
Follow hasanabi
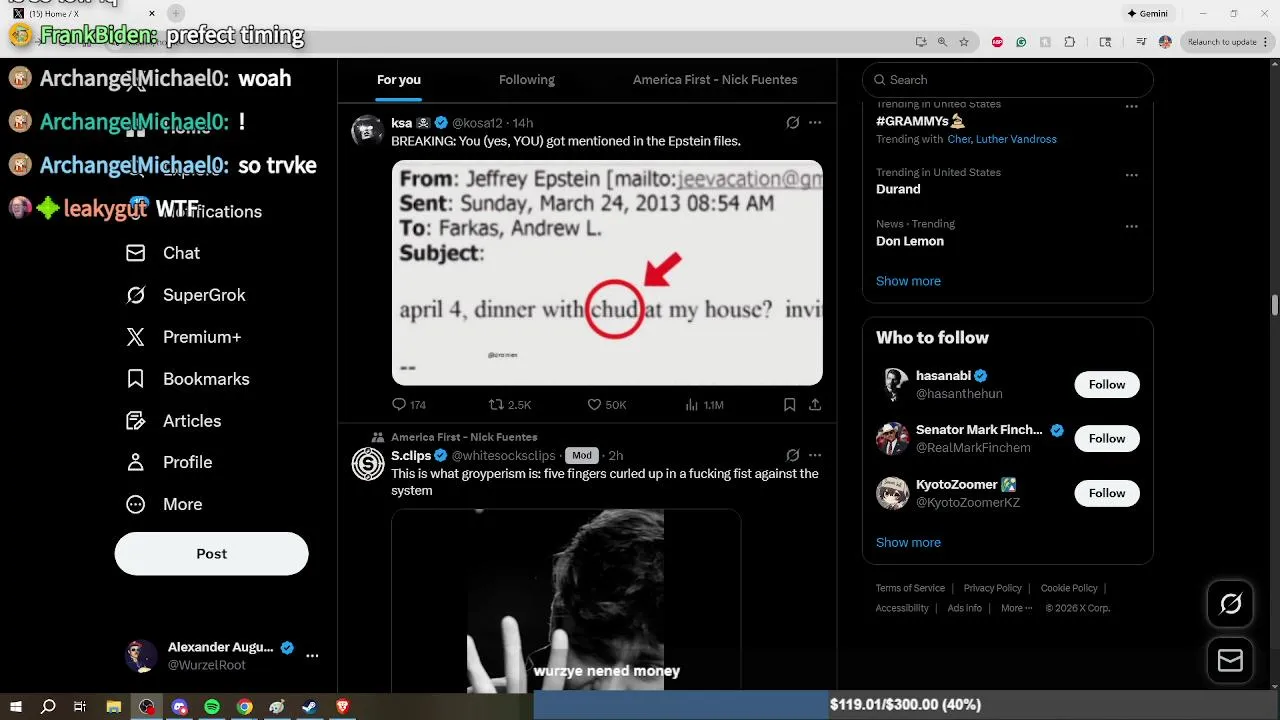click(x=1107, y=384)
